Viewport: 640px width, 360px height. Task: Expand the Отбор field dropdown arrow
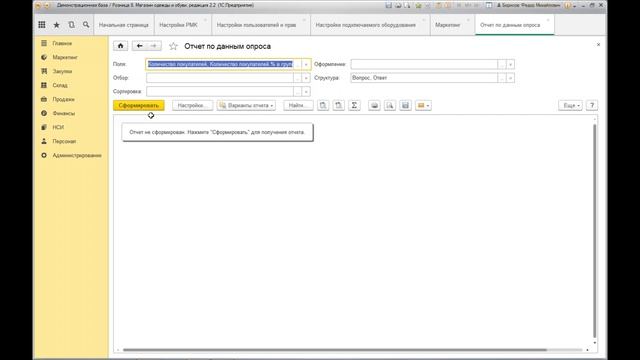[x=306, y=78]
